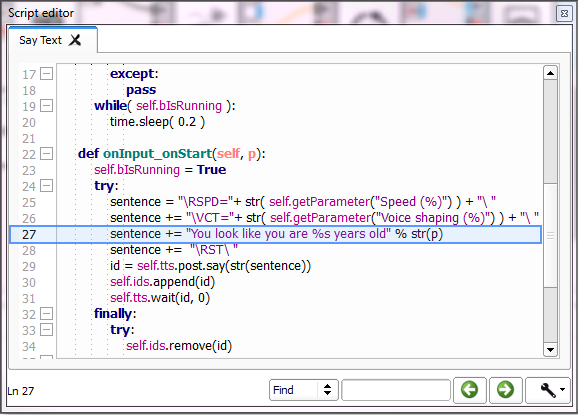Click in the search text field
The height and width of the screenshot is (415, 578).
pyautogui.click(x=396, y=390)
